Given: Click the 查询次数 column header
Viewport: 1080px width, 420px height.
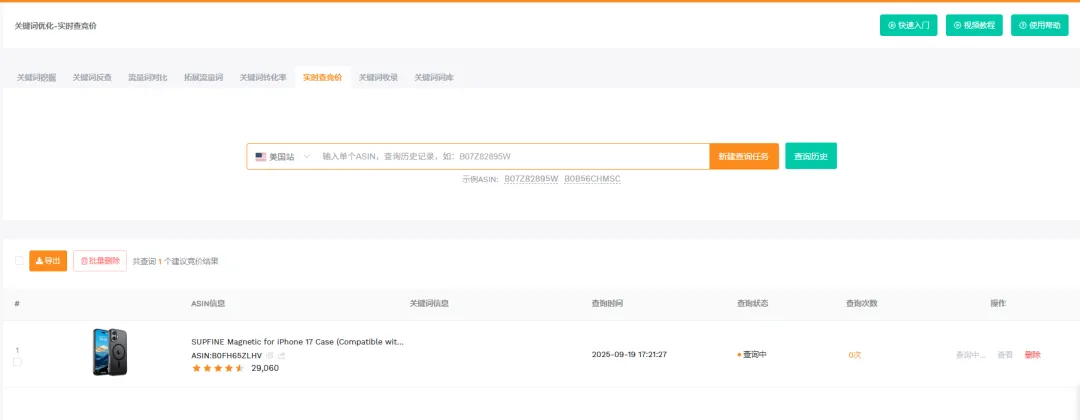Looking at the screenshot, I should point(862,304).
